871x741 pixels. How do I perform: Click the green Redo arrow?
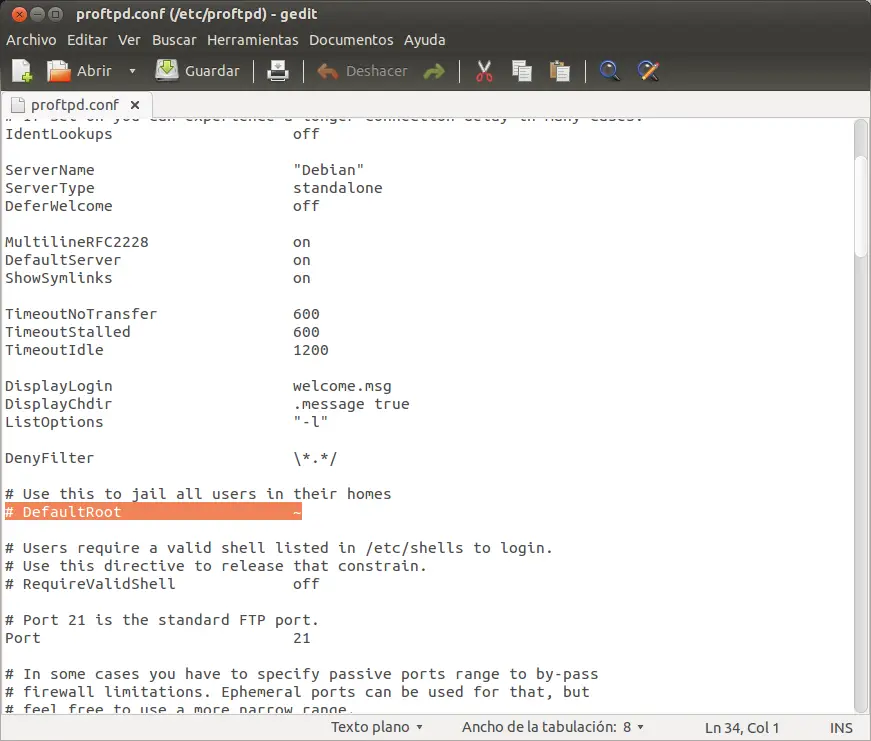(434, 71)
